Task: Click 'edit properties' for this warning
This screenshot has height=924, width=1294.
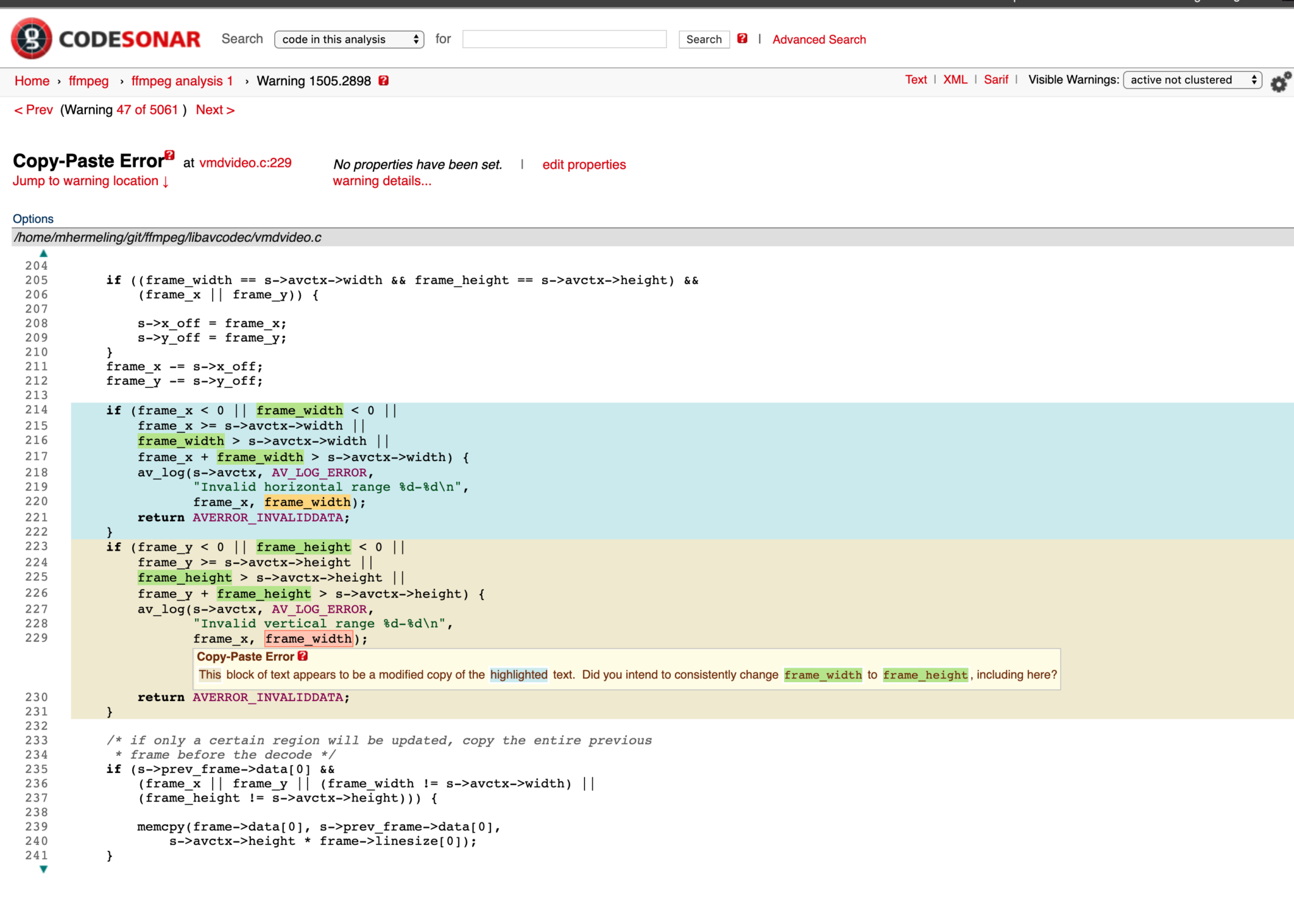Action: pos(583,164)
